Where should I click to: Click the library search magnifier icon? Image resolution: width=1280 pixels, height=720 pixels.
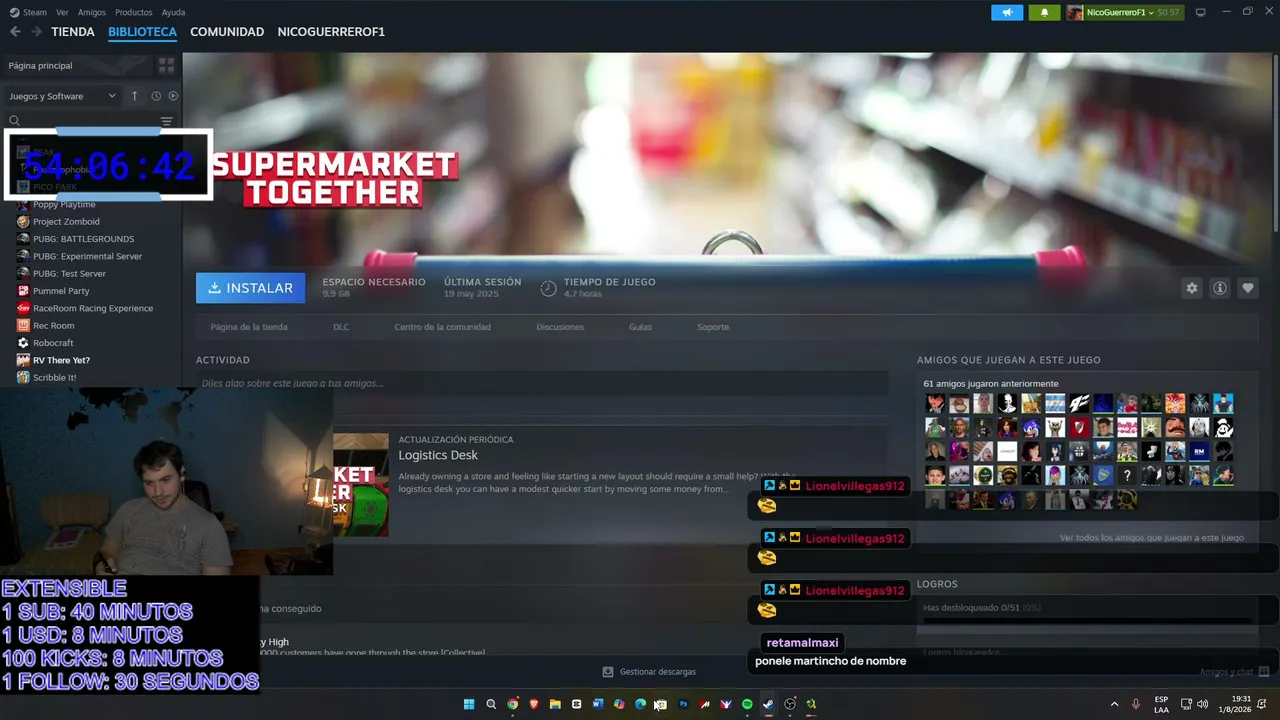click(x=14, y=121)
